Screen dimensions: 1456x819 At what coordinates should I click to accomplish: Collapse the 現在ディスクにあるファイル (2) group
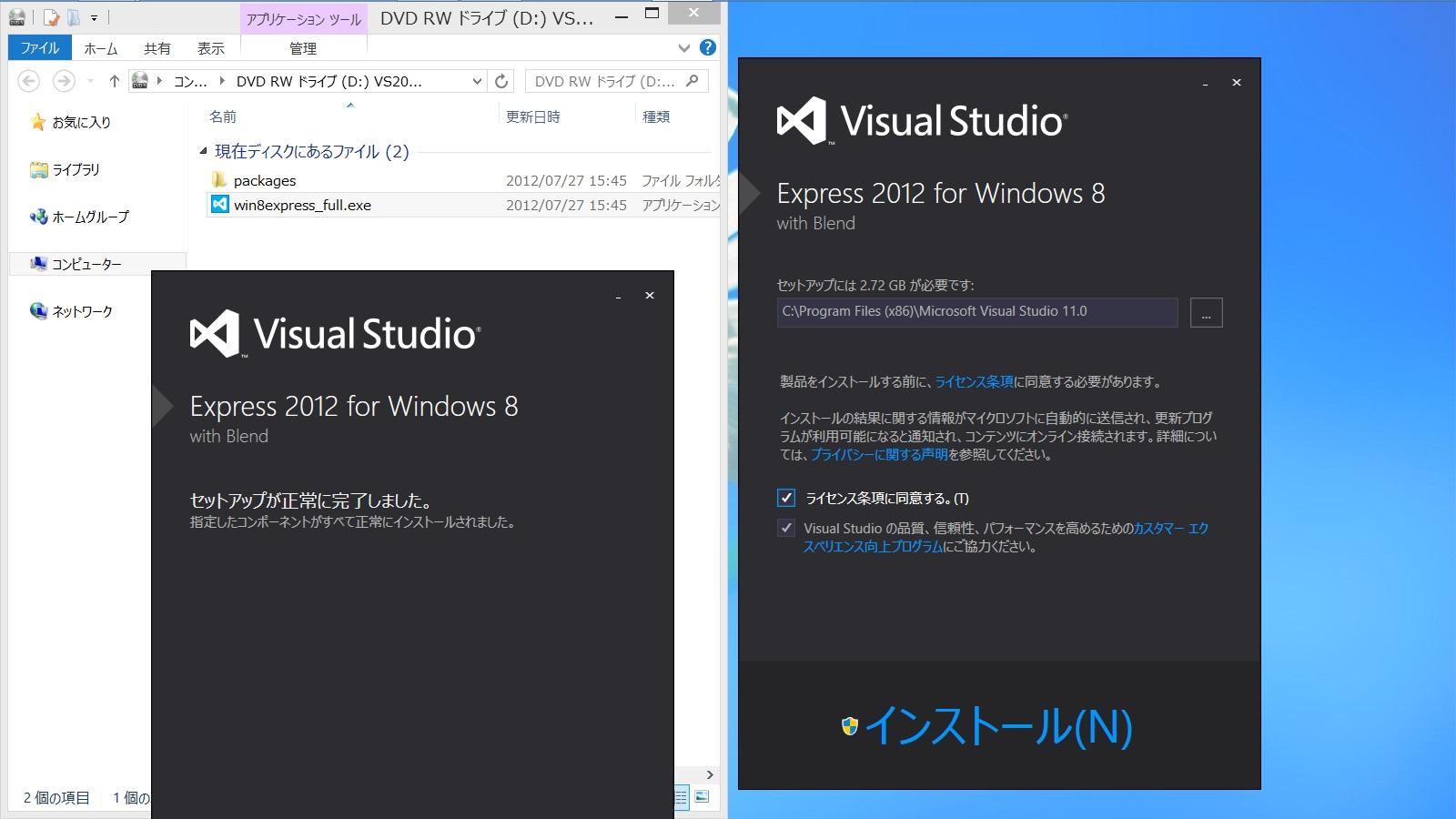click(204, 151)
